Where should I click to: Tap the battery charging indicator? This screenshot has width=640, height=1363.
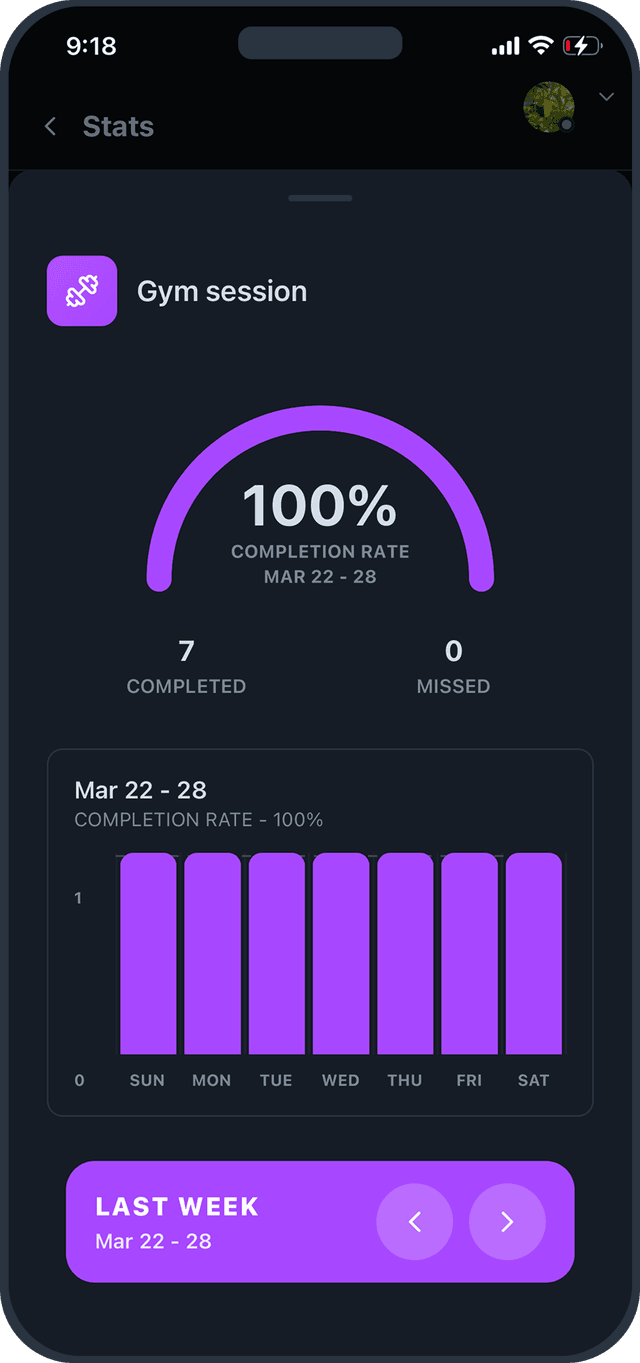pyautogui.click(x=582, y=45)
